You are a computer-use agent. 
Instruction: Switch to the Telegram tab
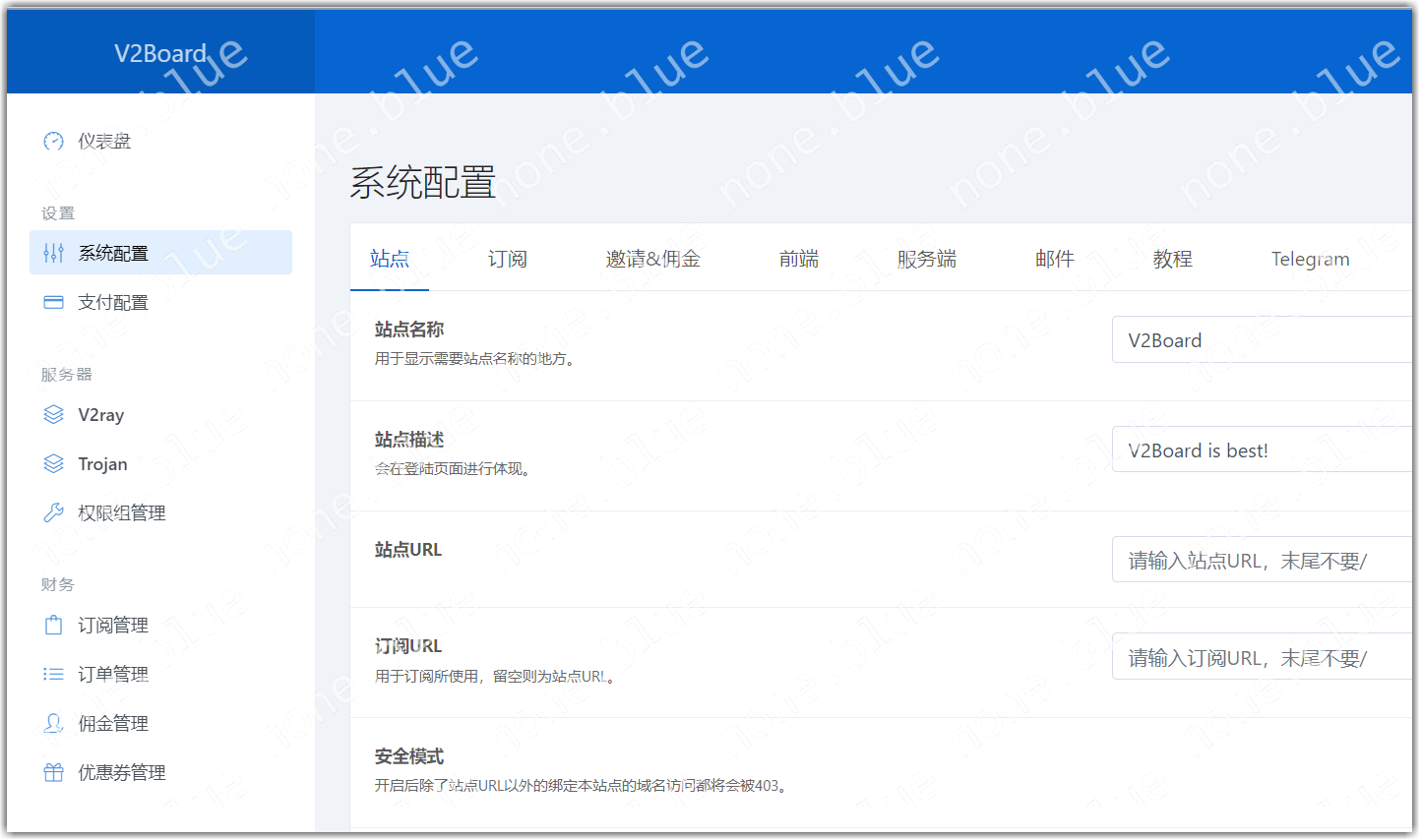point(1310,260)
